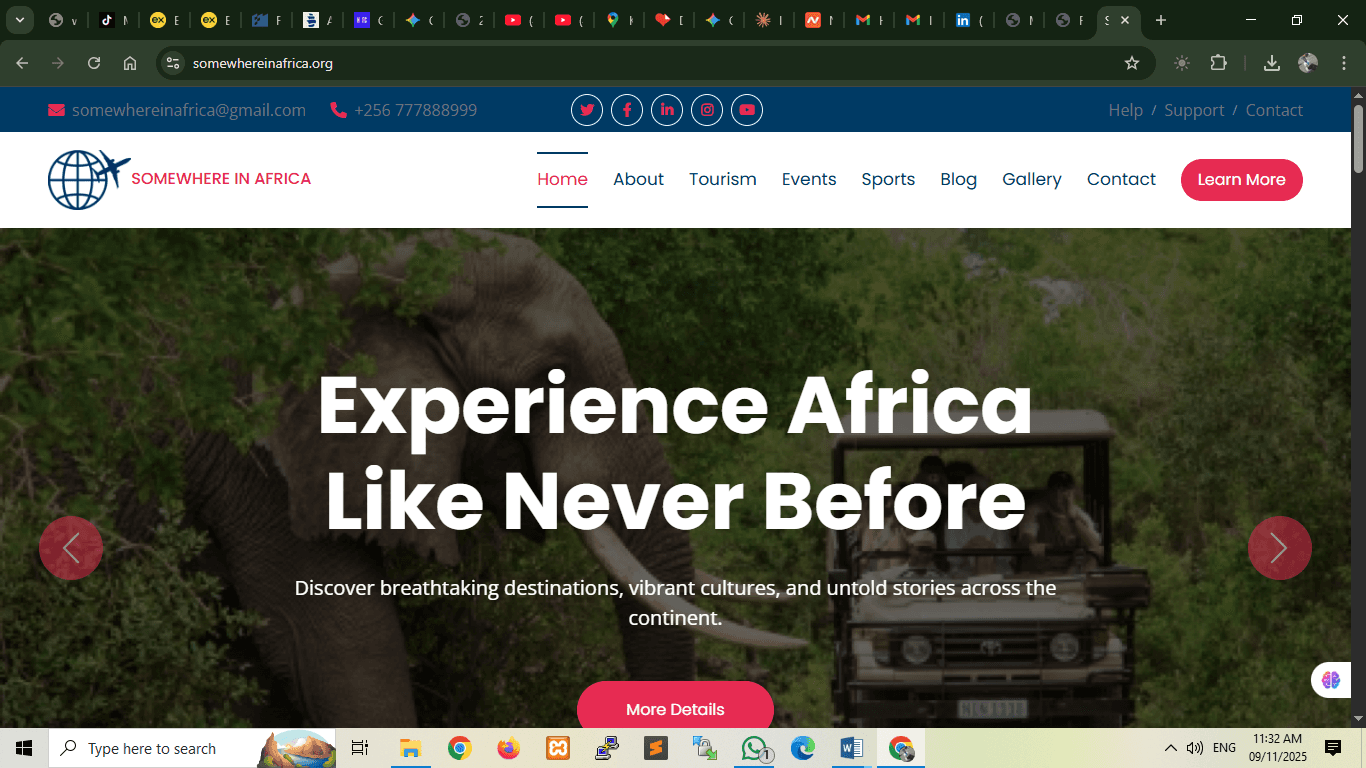Open the LinkedIn social media icon

(x=667, y=110)
